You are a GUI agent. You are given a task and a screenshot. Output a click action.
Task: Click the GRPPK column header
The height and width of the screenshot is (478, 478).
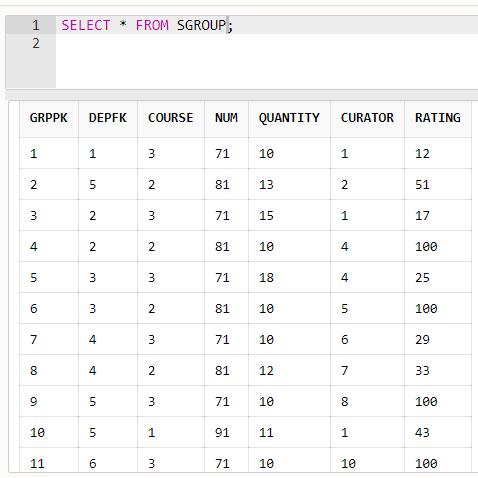coord(49,118)
